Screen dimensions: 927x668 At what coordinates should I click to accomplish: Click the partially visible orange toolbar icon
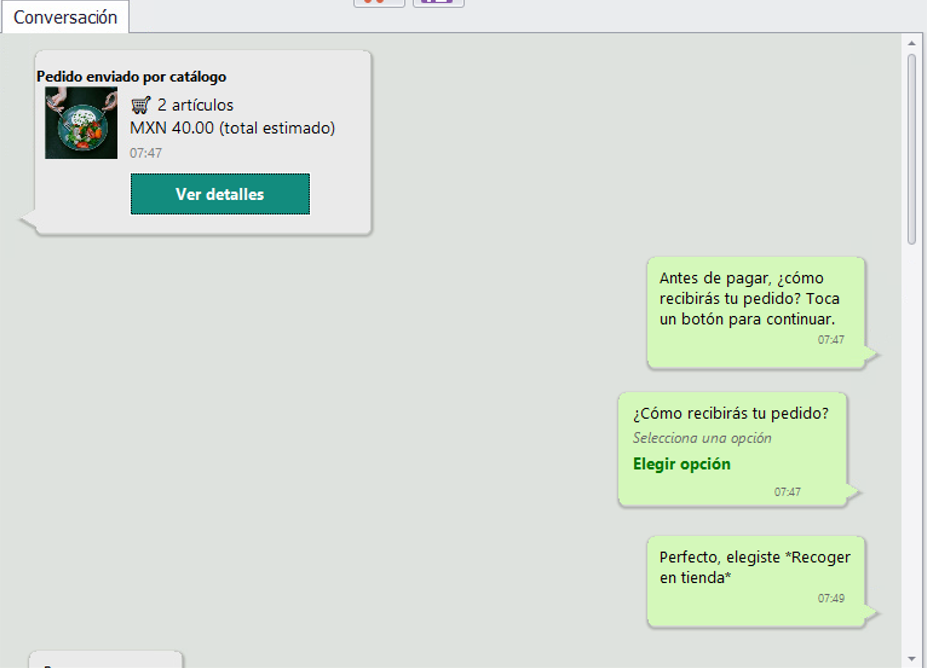[379, 3]
